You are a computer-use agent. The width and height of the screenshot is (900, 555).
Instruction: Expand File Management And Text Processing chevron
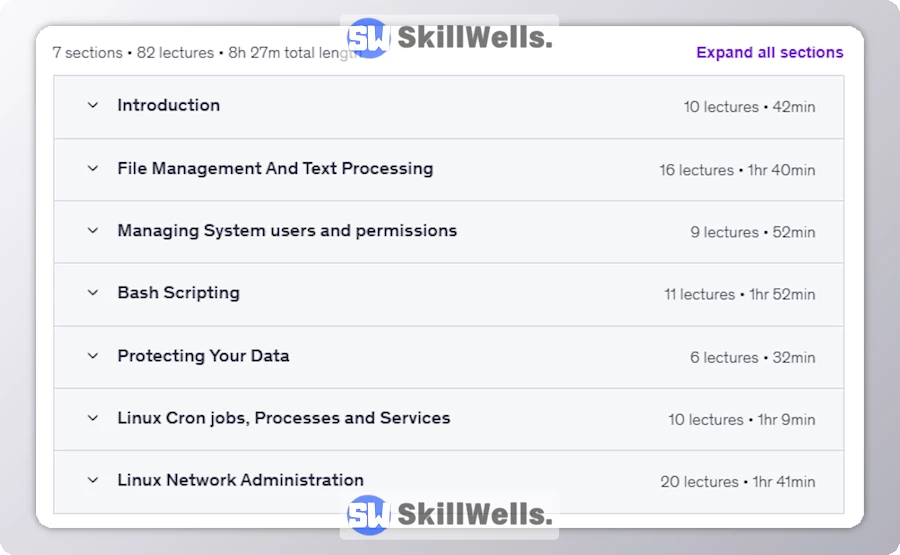click(93, 168)
